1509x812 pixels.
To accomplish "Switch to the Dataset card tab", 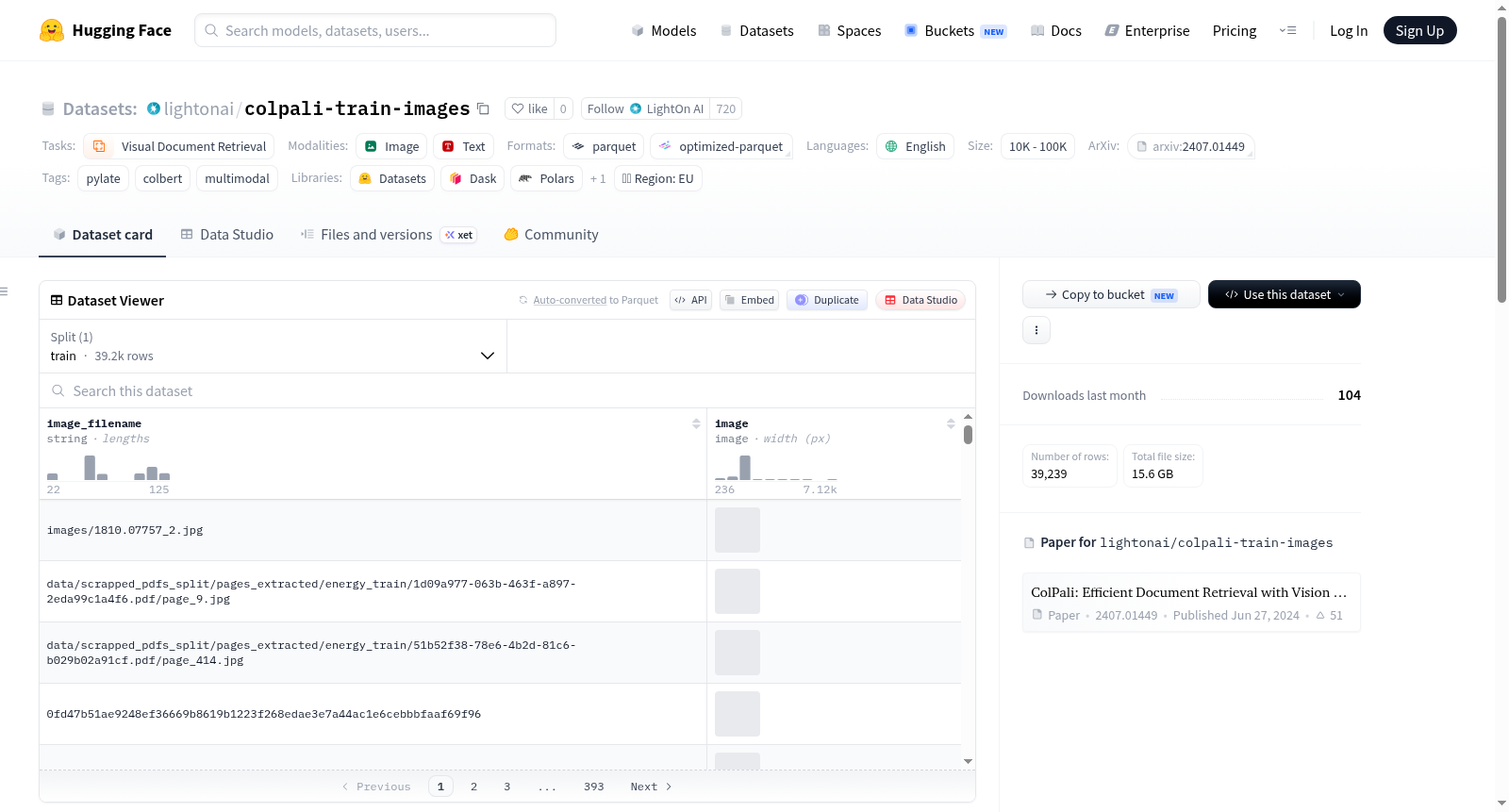I will pos(103,235).
